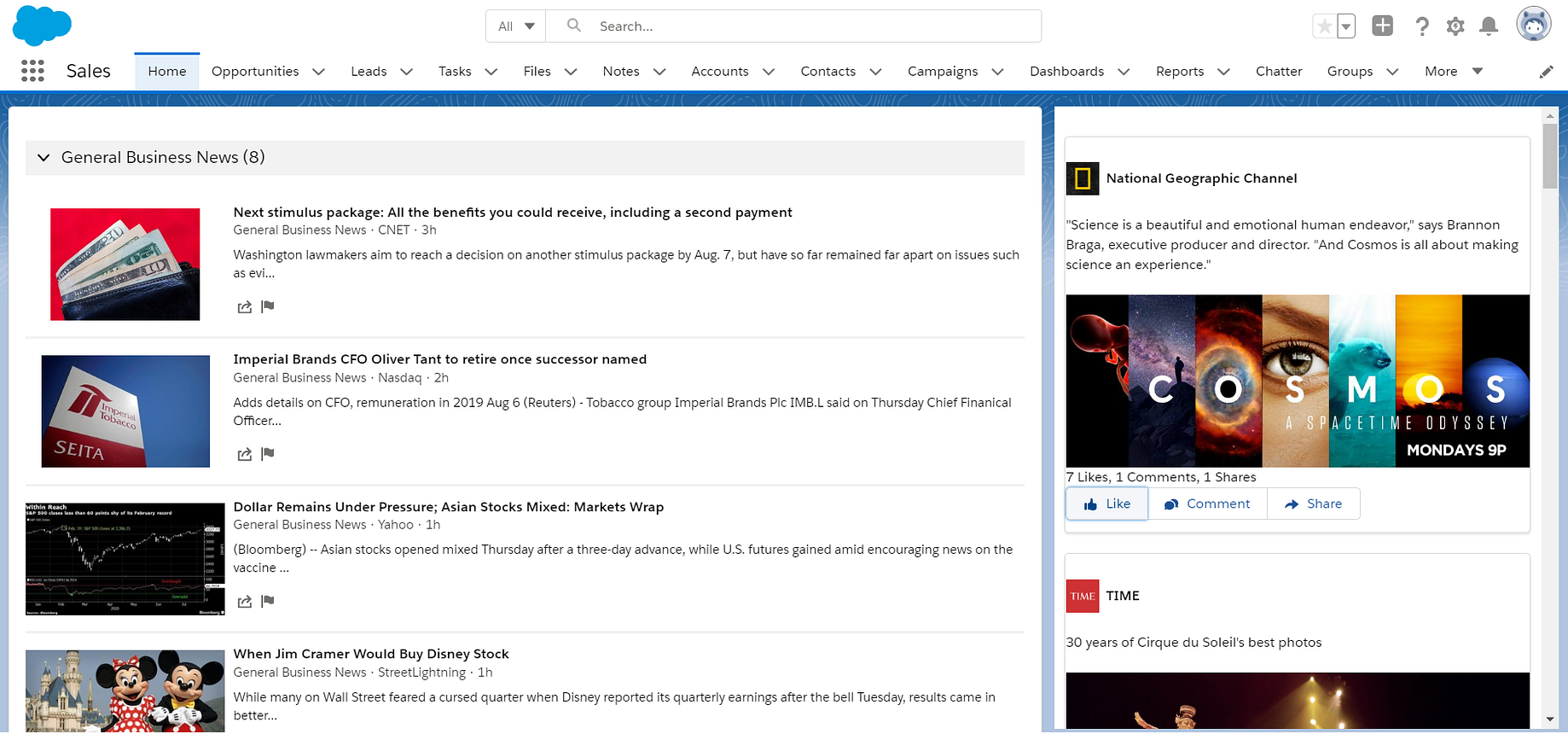Screen dimensions: 1568x734
Task: Open the Global Actions plus icon
Action: click(x=1382, y=26)
